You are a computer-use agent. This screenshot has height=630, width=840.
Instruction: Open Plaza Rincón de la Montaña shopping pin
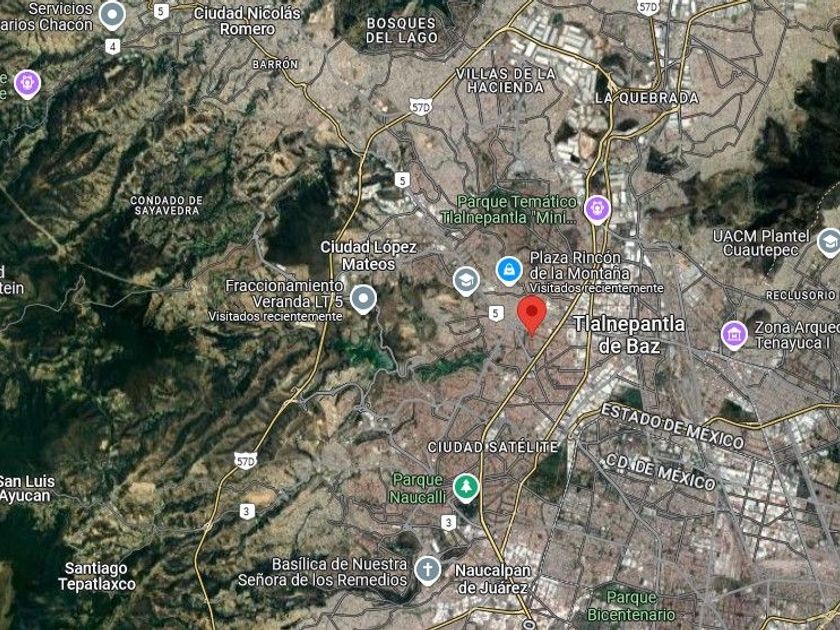pyautogui.click(x=509, y=271)
